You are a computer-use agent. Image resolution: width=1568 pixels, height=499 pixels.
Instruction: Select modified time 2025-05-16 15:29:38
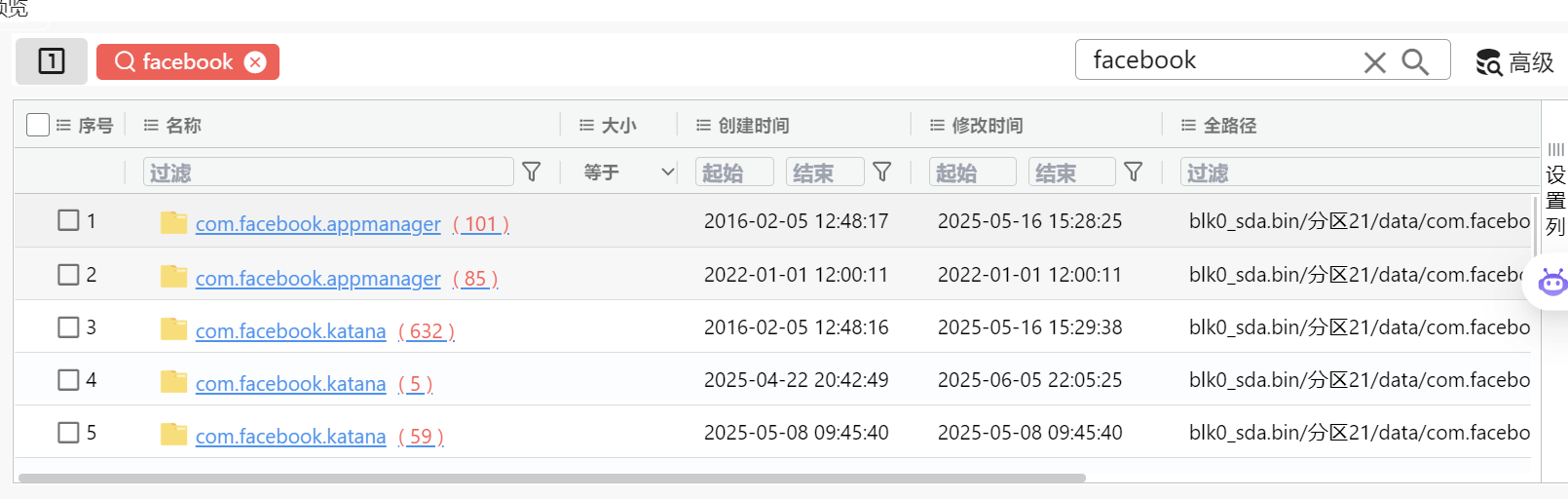tap(1030, 327)
